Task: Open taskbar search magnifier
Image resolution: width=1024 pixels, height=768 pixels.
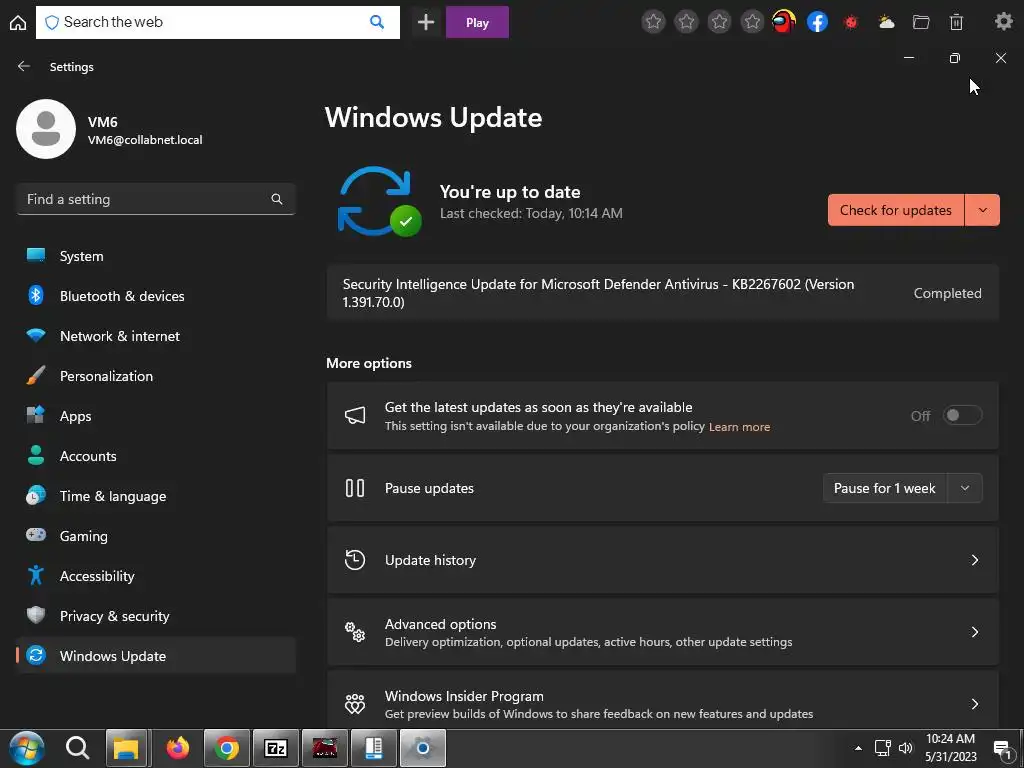Action: pyautogui.click(x=77, y=748)
